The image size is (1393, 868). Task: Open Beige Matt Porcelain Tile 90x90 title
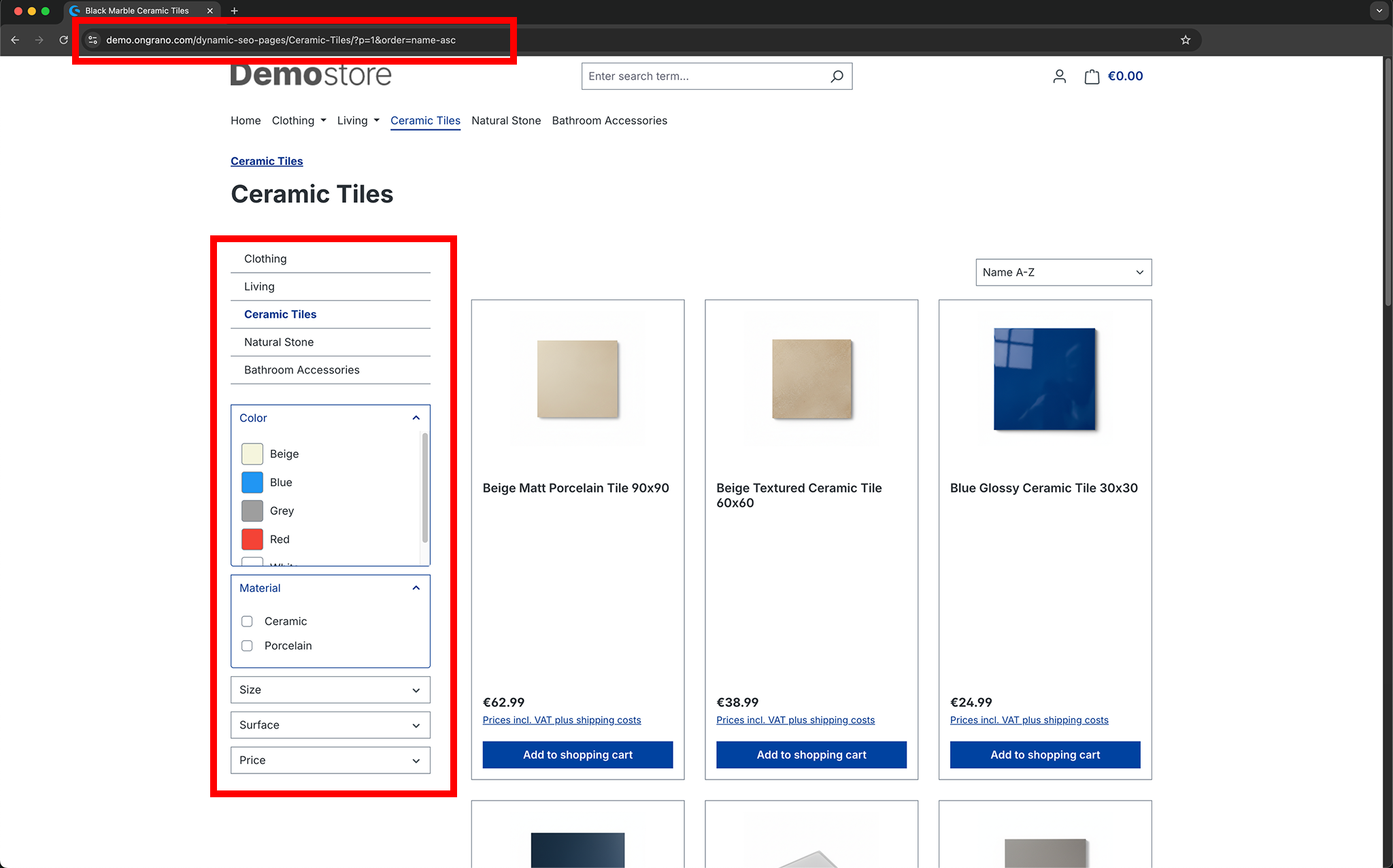tap(576, 488)
